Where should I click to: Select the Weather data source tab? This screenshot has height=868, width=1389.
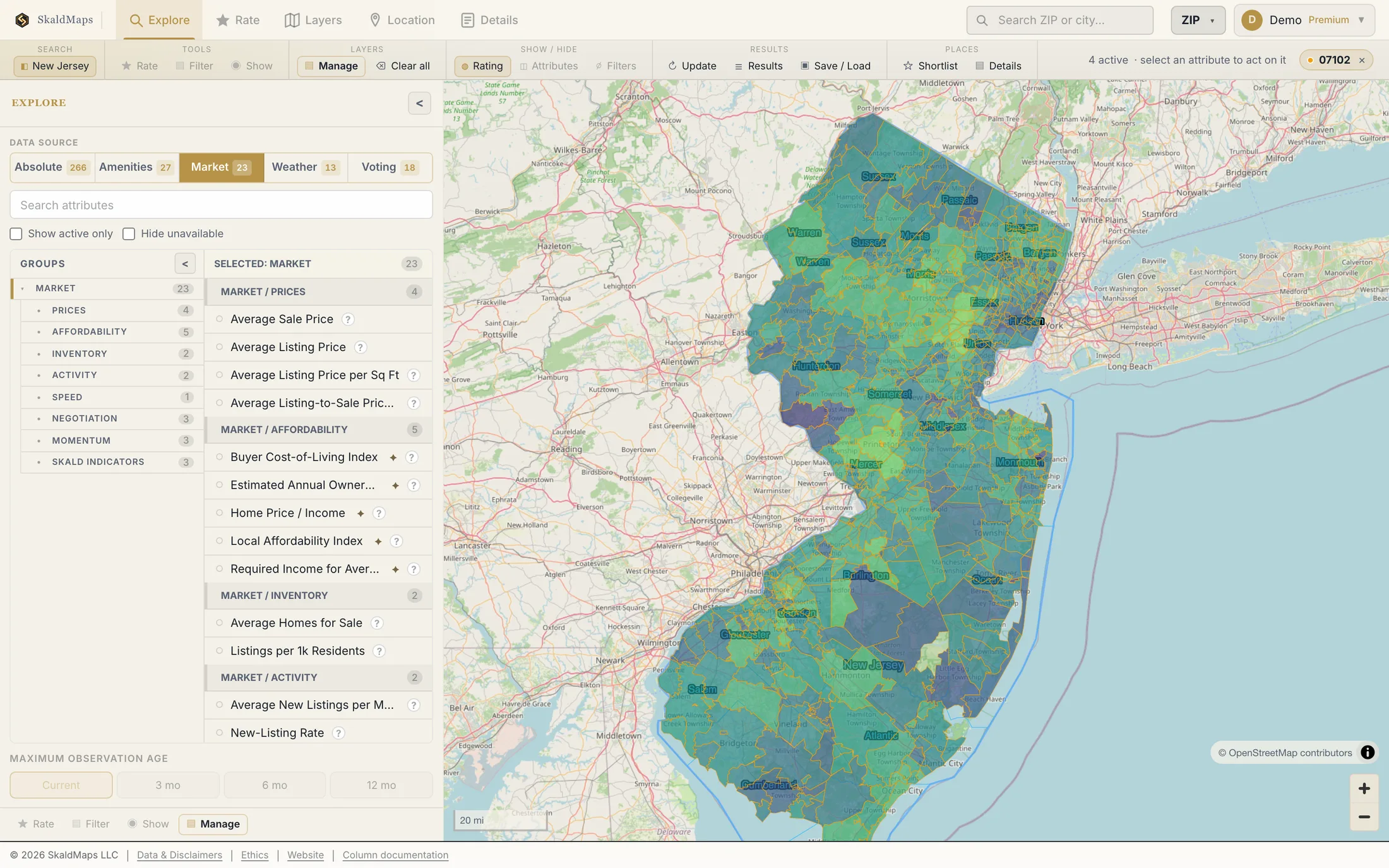pos(306,167)
